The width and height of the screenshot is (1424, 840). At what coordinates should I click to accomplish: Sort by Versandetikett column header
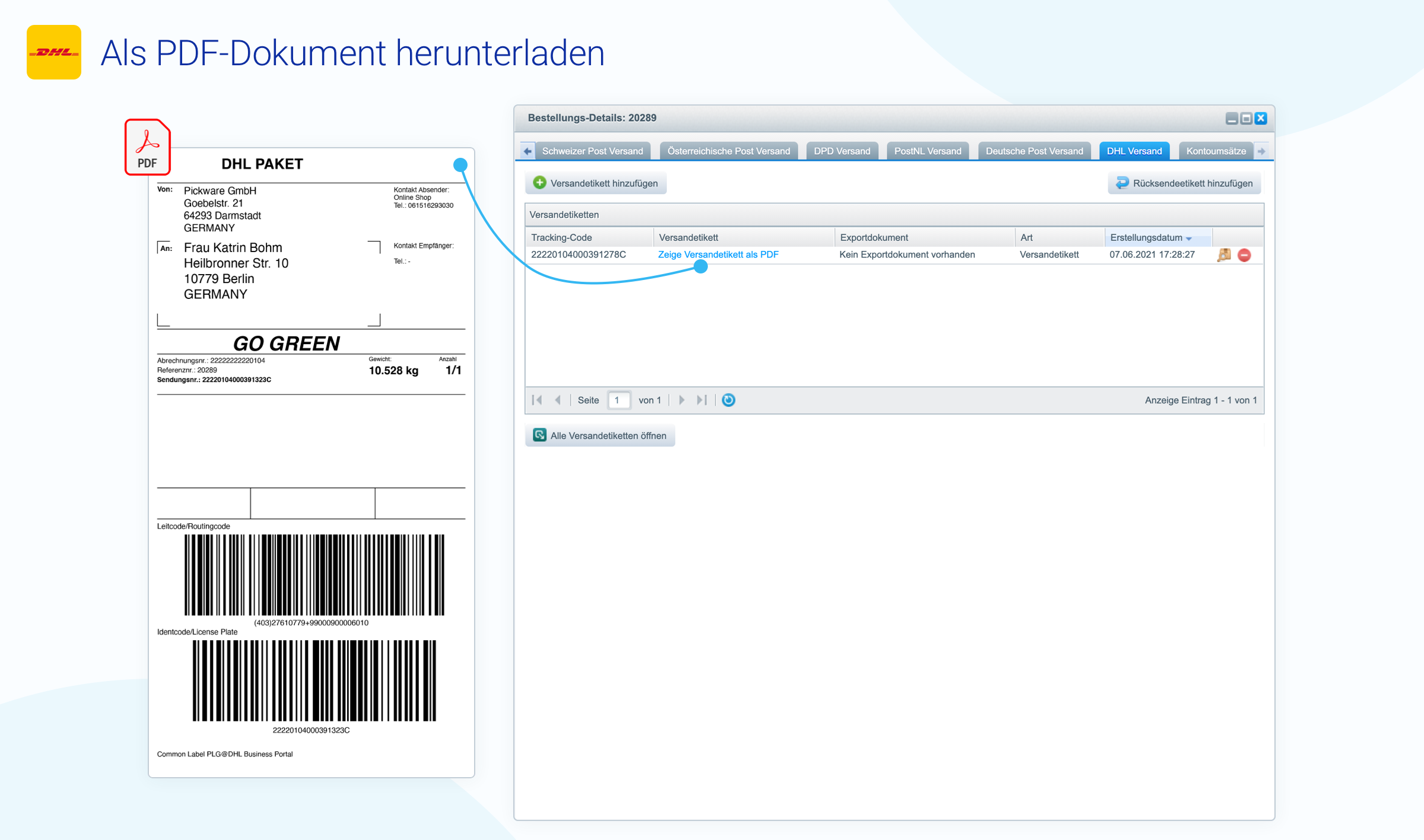point(744,237)
